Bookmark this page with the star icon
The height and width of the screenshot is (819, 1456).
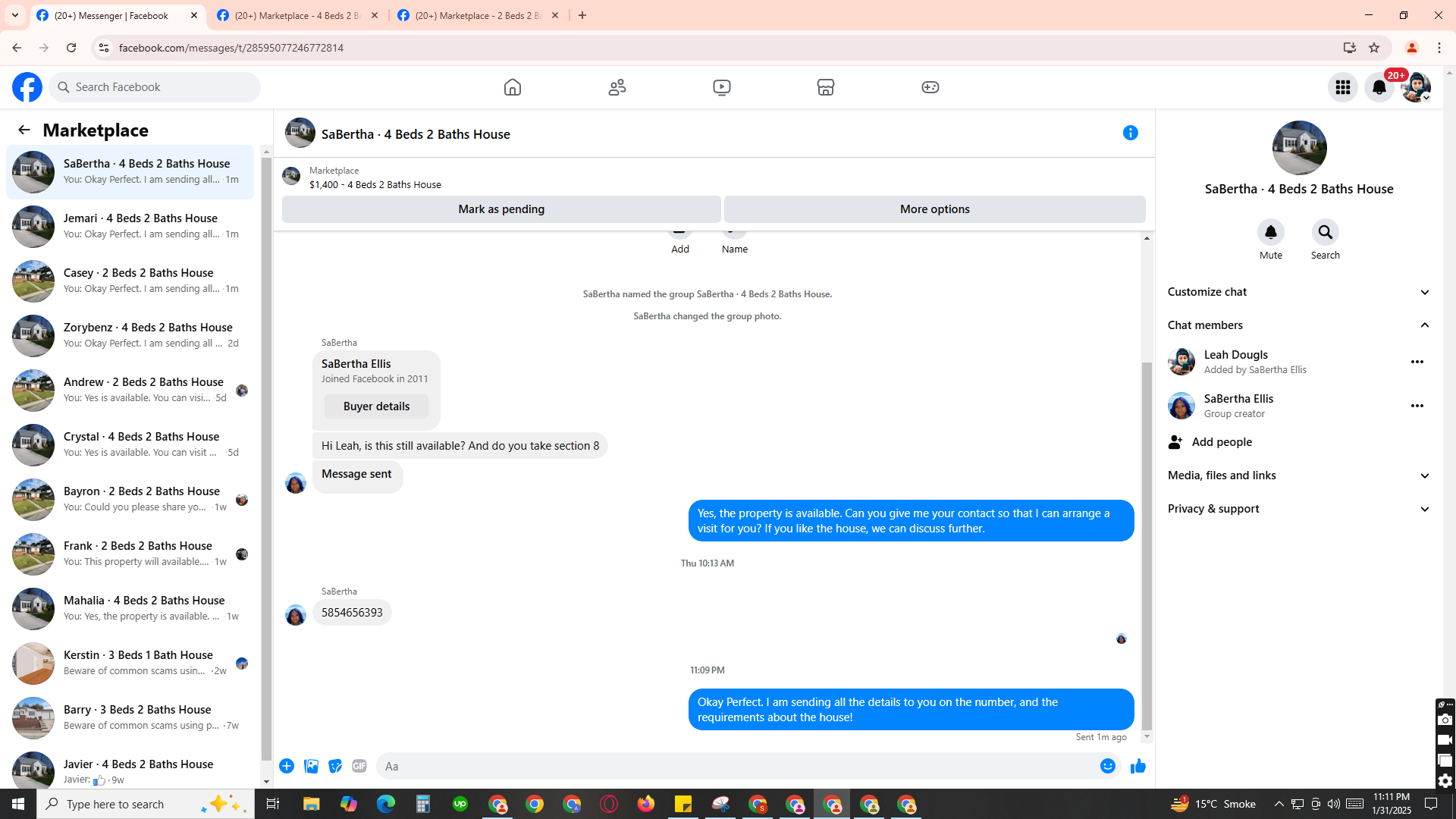[1374, 48]
